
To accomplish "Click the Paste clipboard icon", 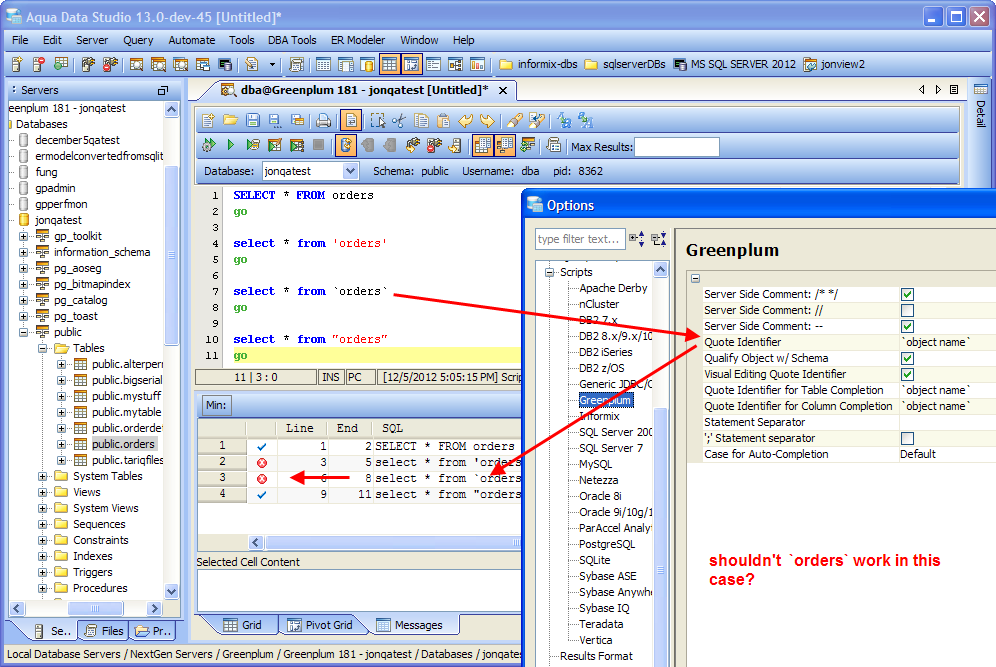I will pos(443,120).
